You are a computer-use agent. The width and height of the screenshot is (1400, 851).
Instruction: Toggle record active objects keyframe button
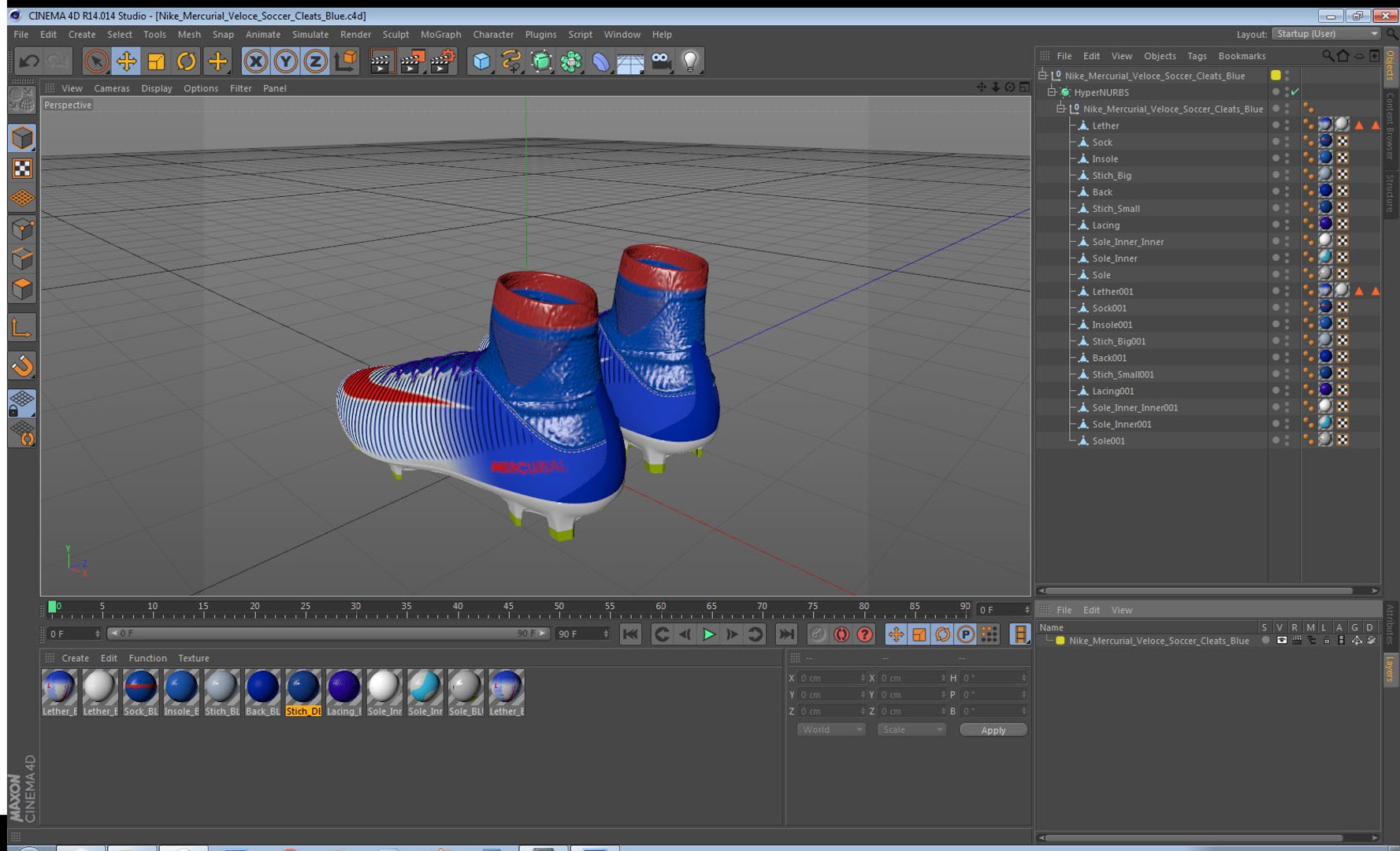point(818,634)
